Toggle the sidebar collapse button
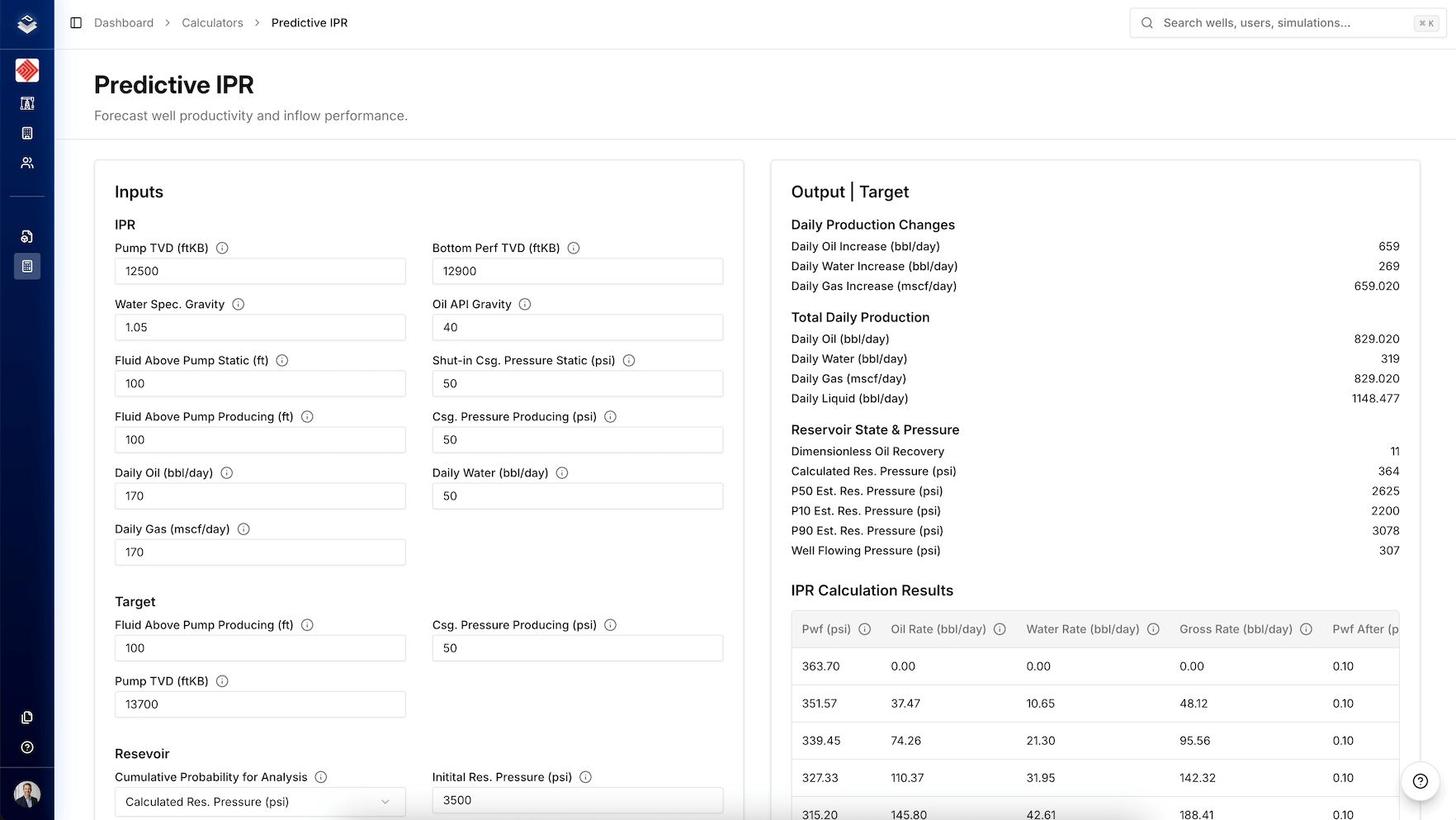Viewport: 1456px width, 820px height. tap(76, 22)
